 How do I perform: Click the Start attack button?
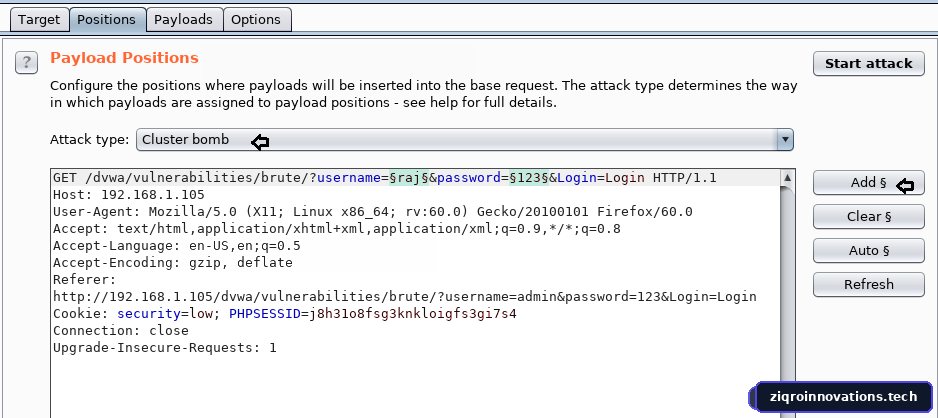click(869, 63)
